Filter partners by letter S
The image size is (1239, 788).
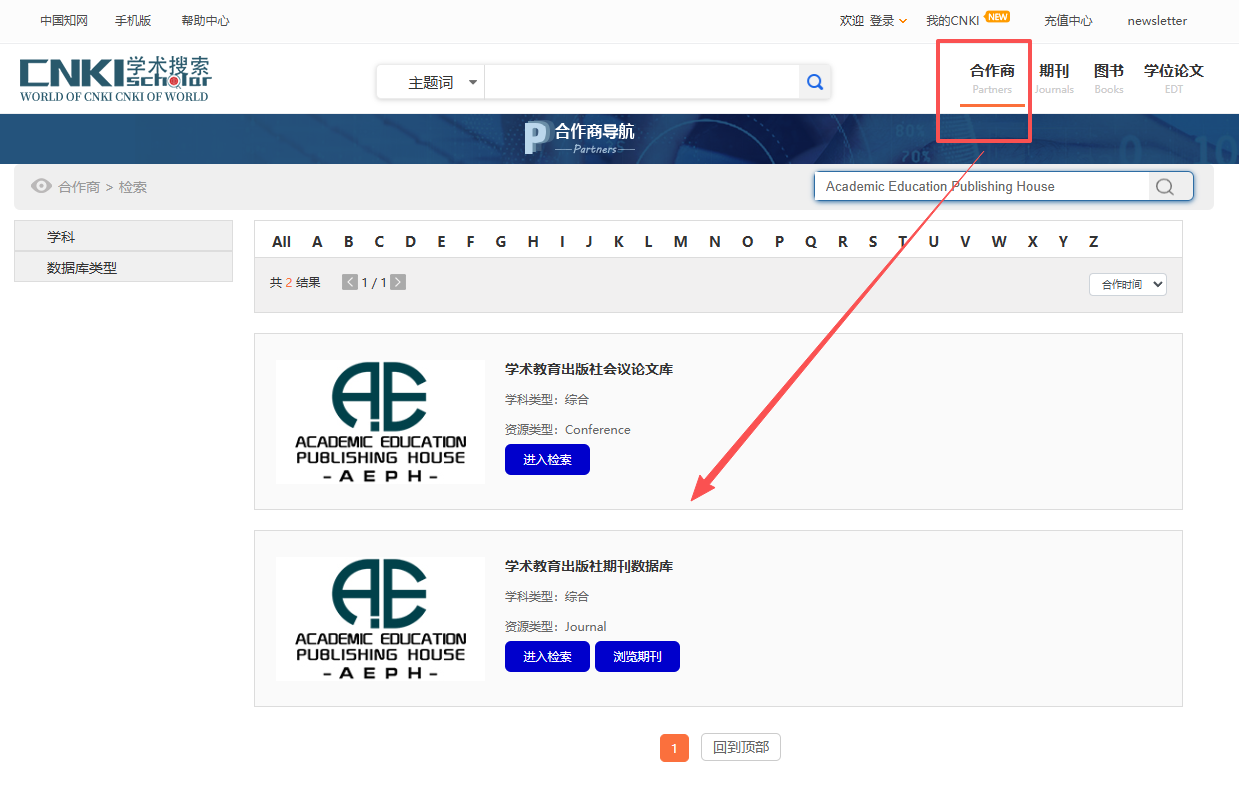point(873,241)
